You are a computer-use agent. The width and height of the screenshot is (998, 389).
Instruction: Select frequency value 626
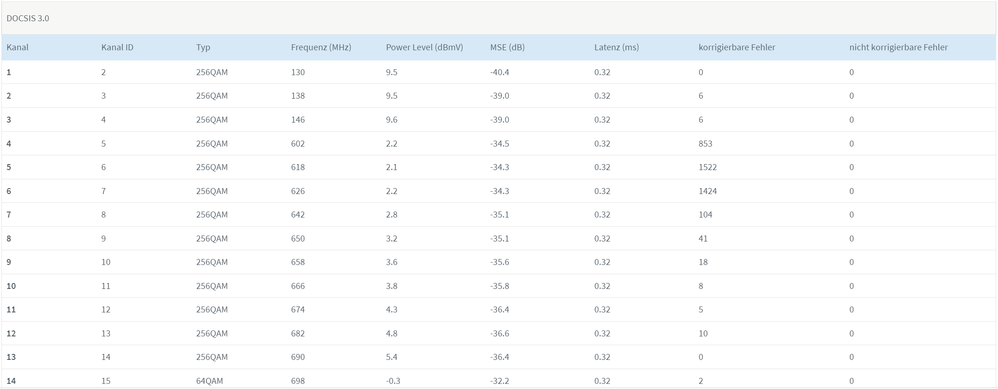click(x=298, y=191)
